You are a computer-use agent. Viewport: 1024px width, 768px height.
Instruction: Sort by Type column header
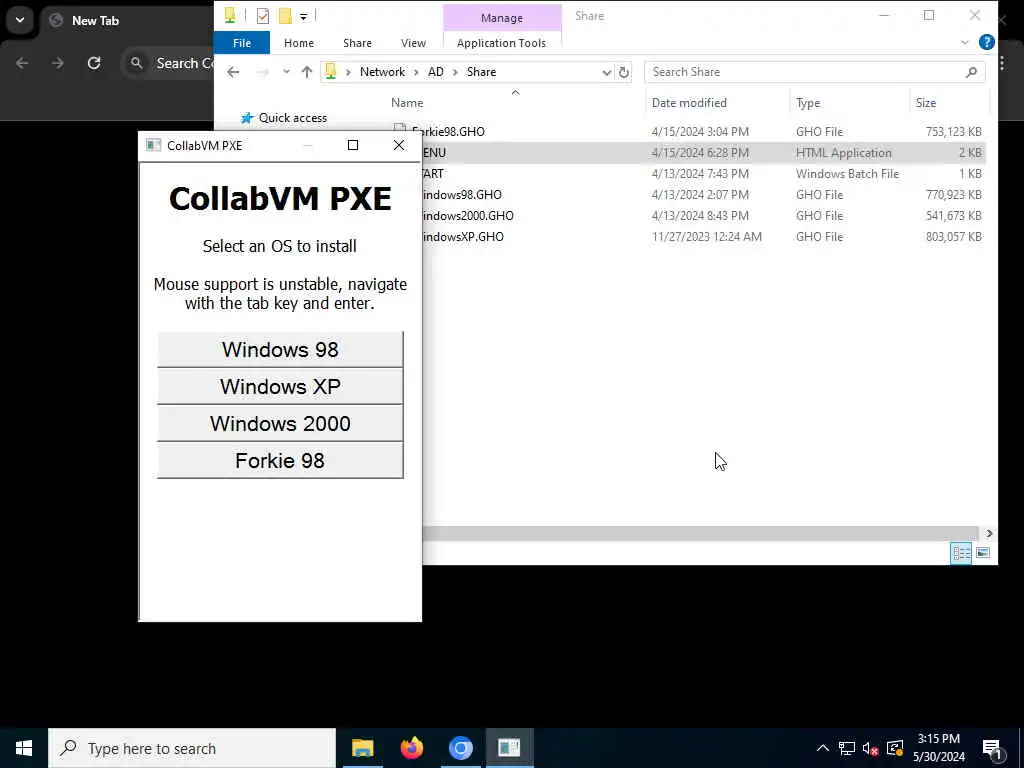click(x=808, y=103)
